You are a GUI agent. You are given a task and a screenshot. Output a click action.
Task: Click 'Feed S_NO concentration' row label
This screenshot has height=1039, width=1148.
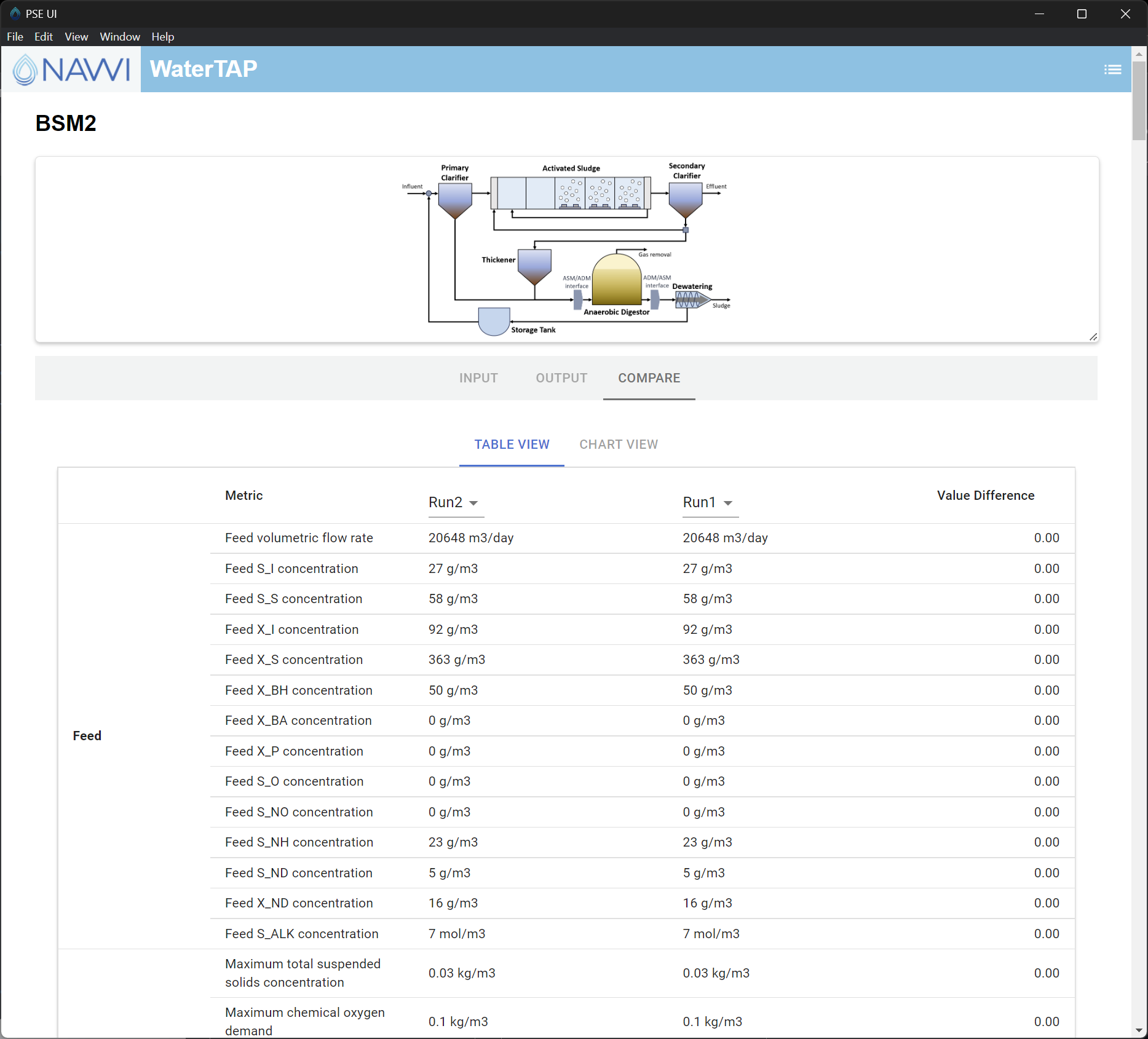pos(299,812)
